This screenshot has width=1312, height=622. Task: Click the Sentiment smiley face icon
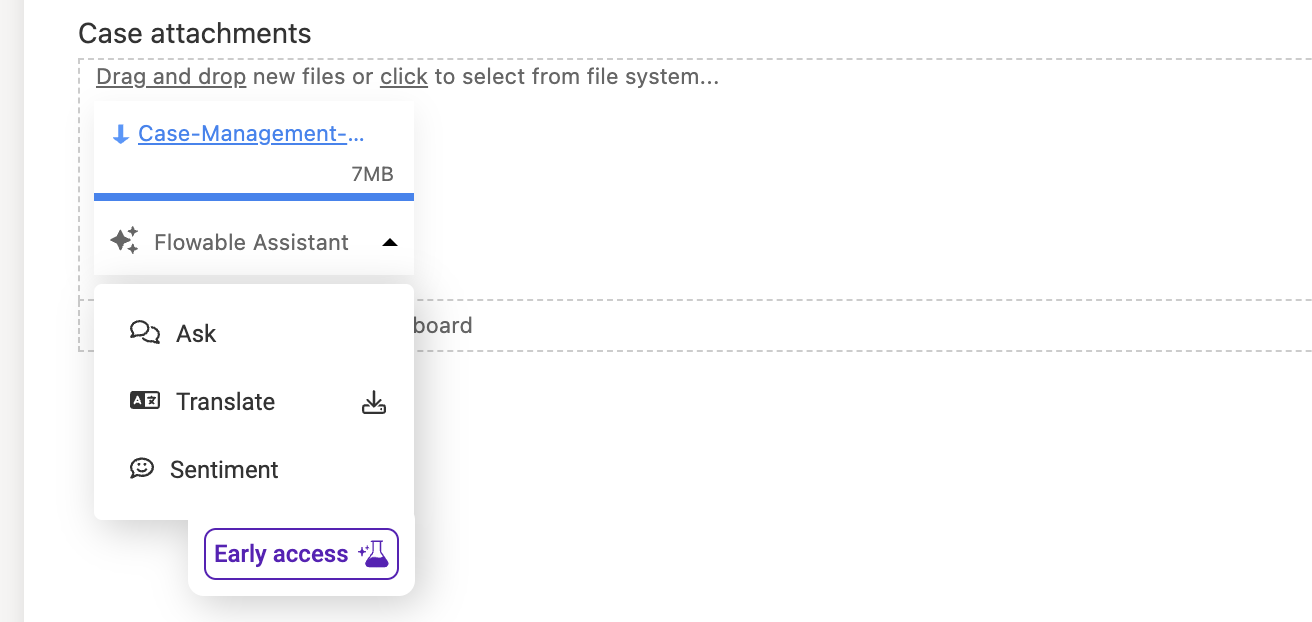pos(142,468)
